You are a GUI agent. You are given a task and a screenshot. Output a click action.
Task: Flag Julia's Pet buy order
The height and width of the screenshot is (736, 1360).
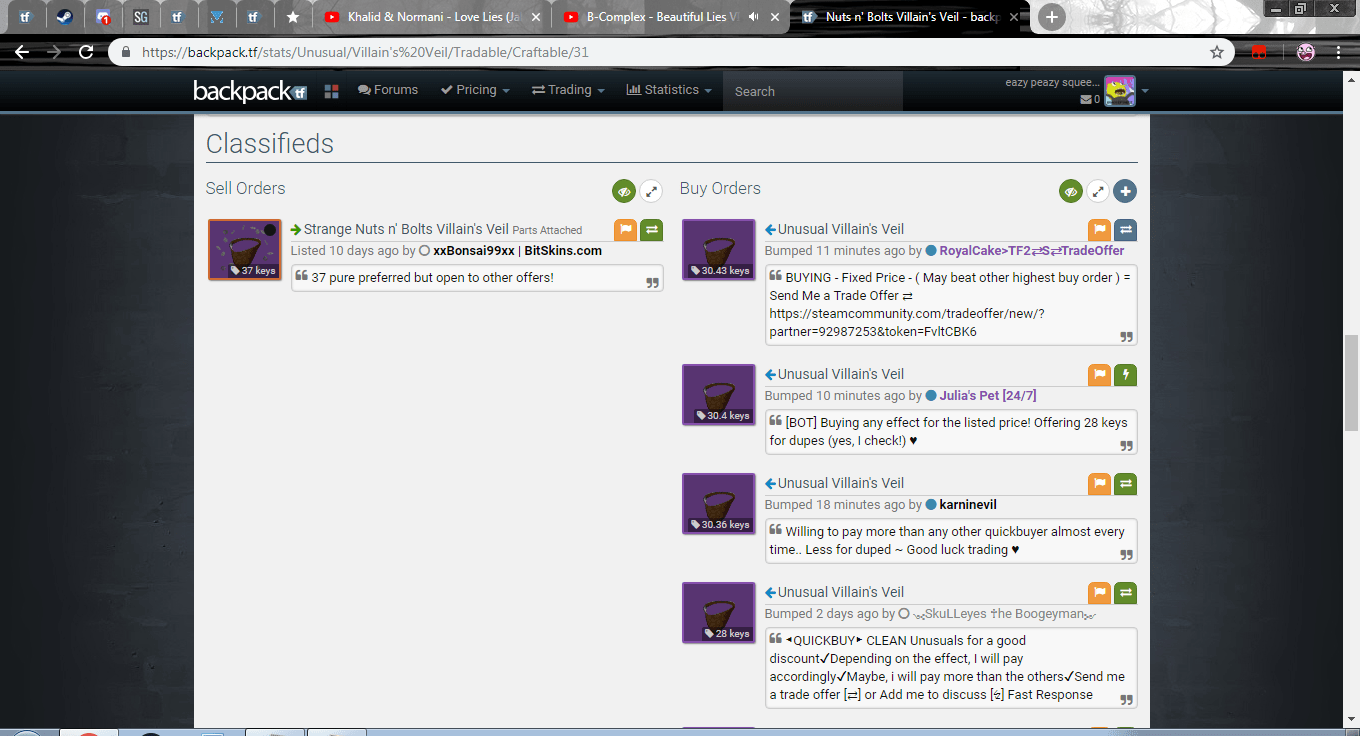coord(1099,375)
